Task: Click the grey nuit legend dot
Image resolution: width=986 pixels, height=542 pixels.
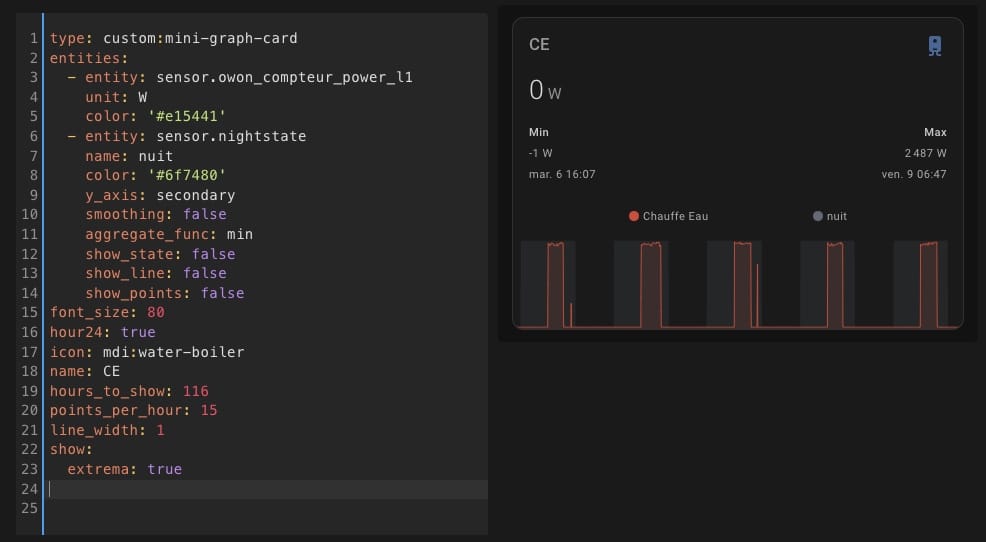Action: click(817, 216)
